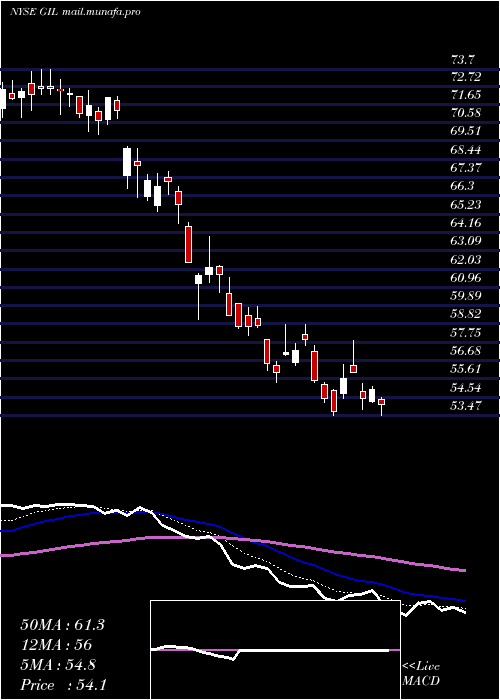The width and height of the screenshot is (500, 700).
Task: Click inside the MACD inset panel
Action: (x=275, y=650)
